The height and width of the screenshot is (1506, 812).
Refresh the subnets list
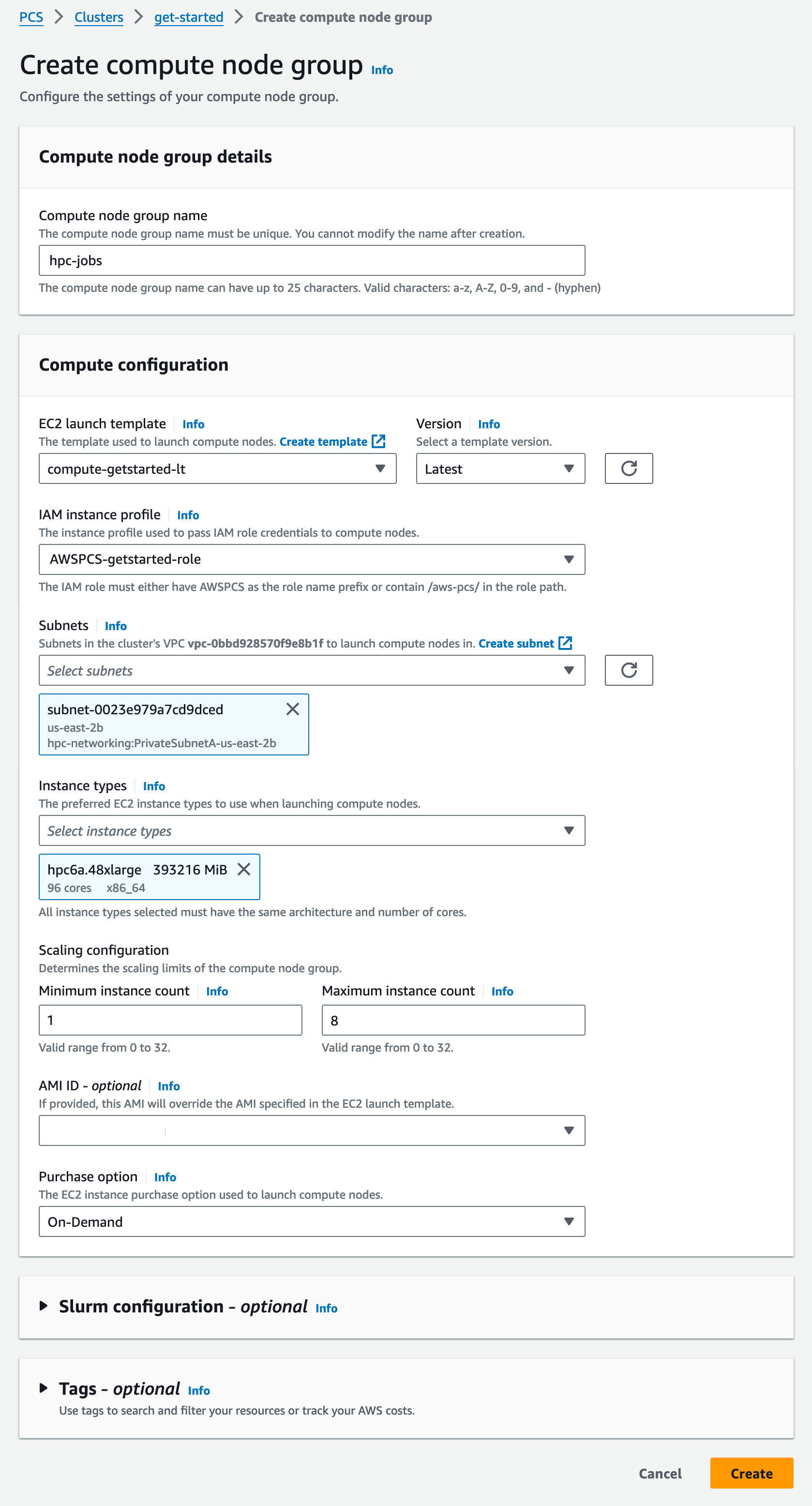629,670
